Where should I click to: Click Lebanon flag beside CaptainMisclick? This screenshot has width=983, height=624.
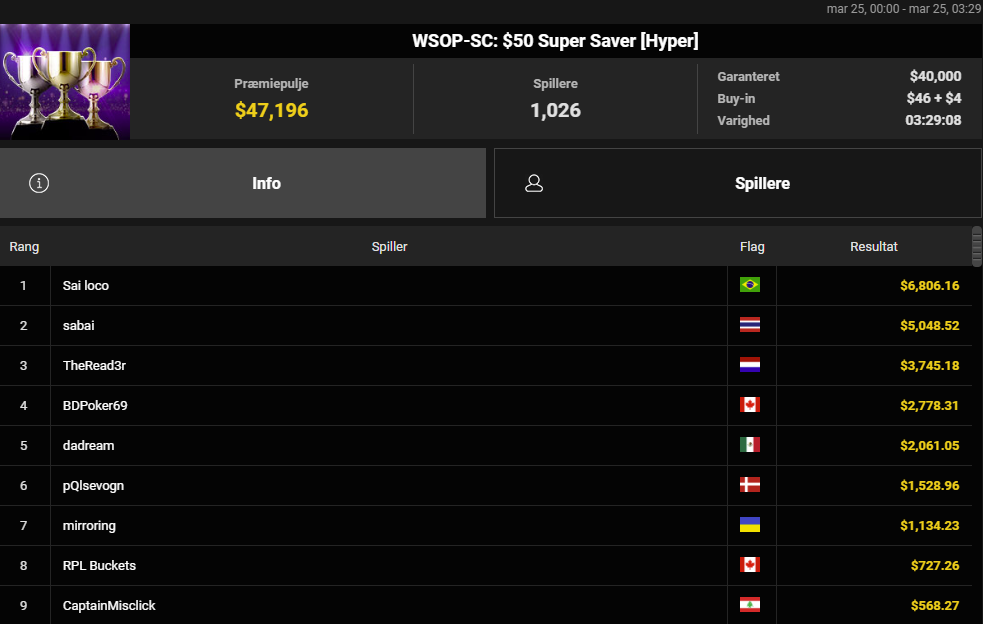[750, 605]
